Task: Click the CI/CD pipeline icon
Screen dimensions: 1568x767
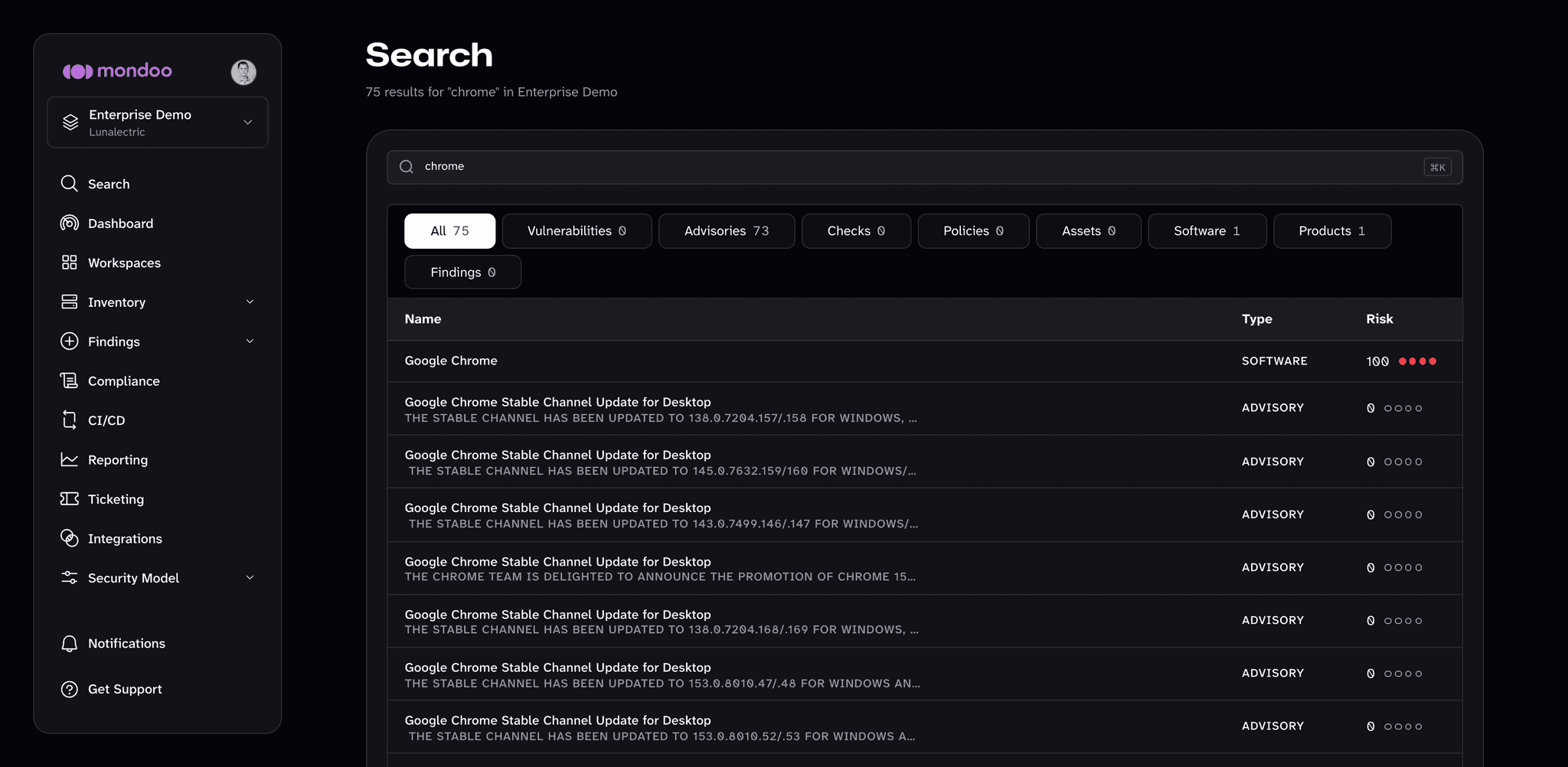Action: 69,420
